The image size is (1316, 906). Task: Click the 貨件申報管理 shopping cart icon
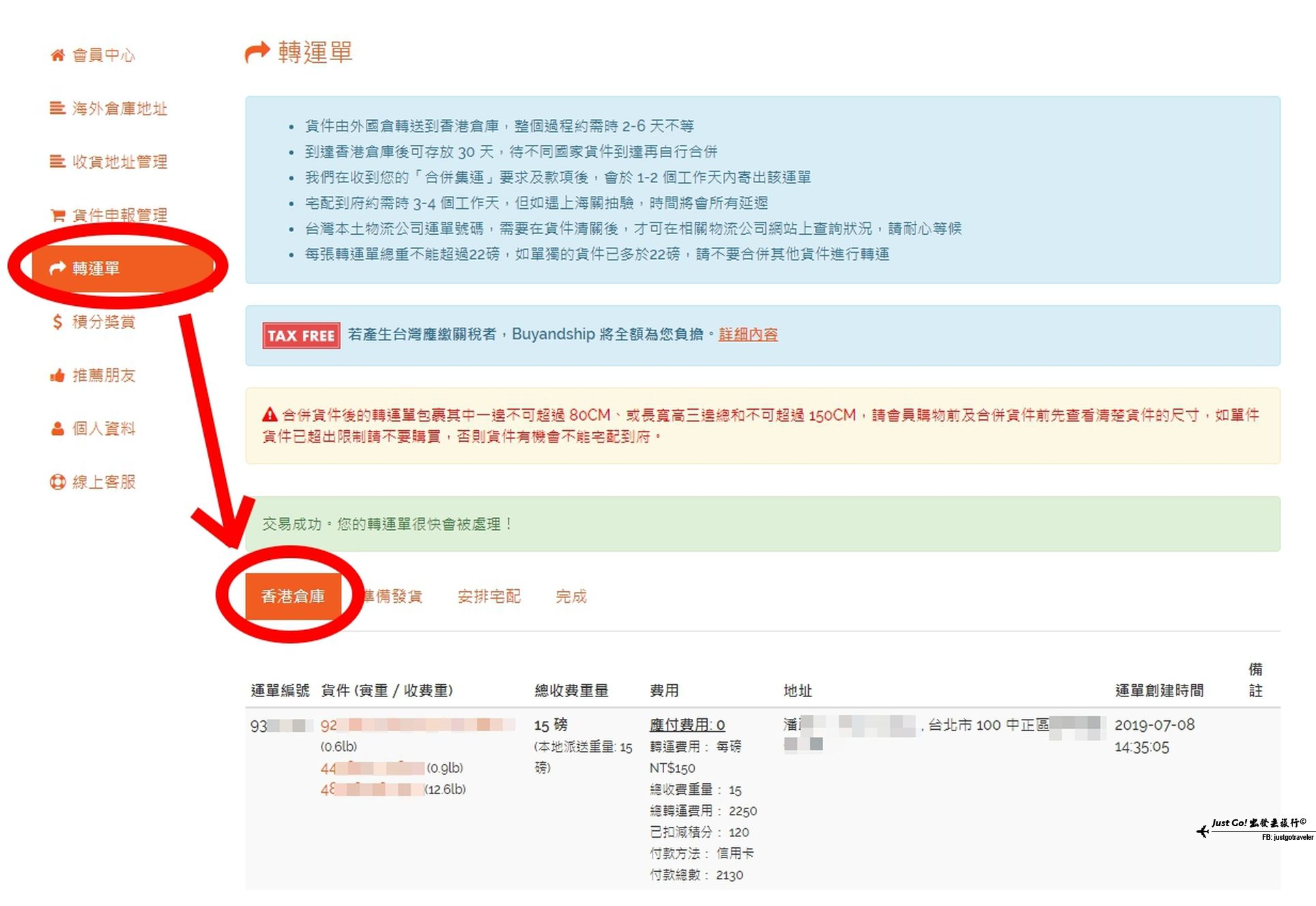click(x=57, y=214)
